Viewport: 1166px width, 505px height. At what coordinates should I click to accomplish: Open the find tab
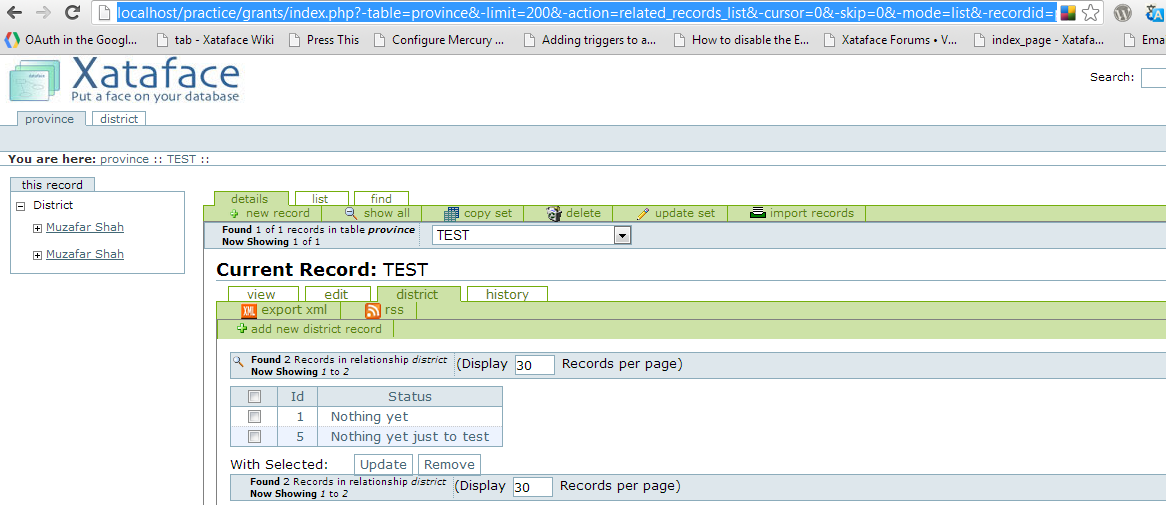pos(381,199)
